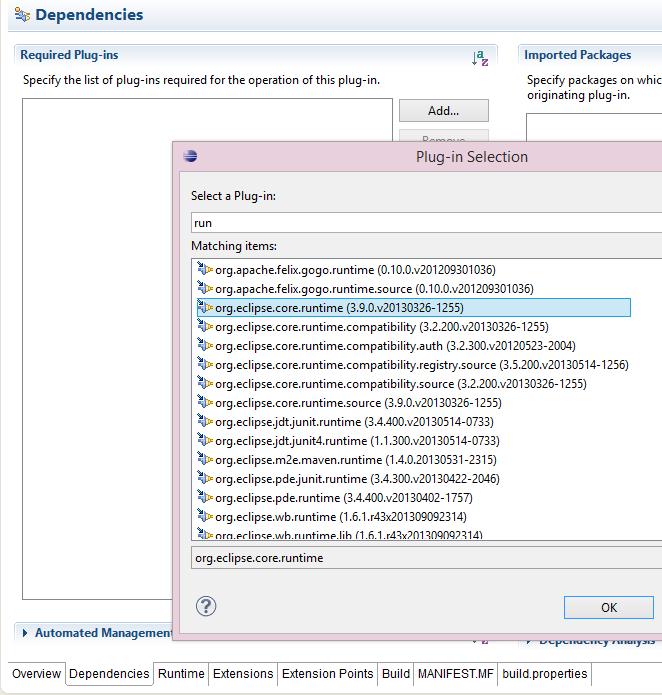Click plug-in icon beside org.eclipse.m2e.maven.runtime
This screenshot has width=662, height=695.
click(205, 459)
